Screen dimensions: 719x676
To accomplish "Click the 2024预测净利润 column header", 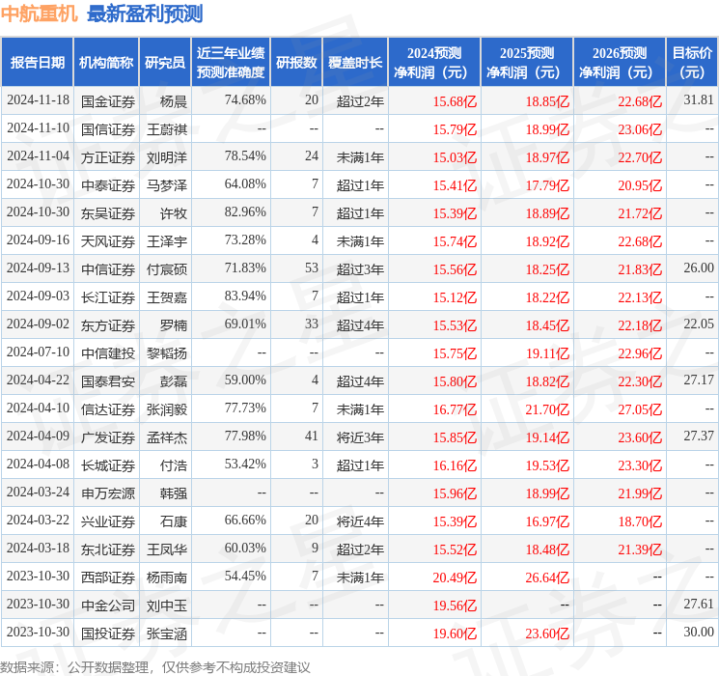I will [434, 62].
